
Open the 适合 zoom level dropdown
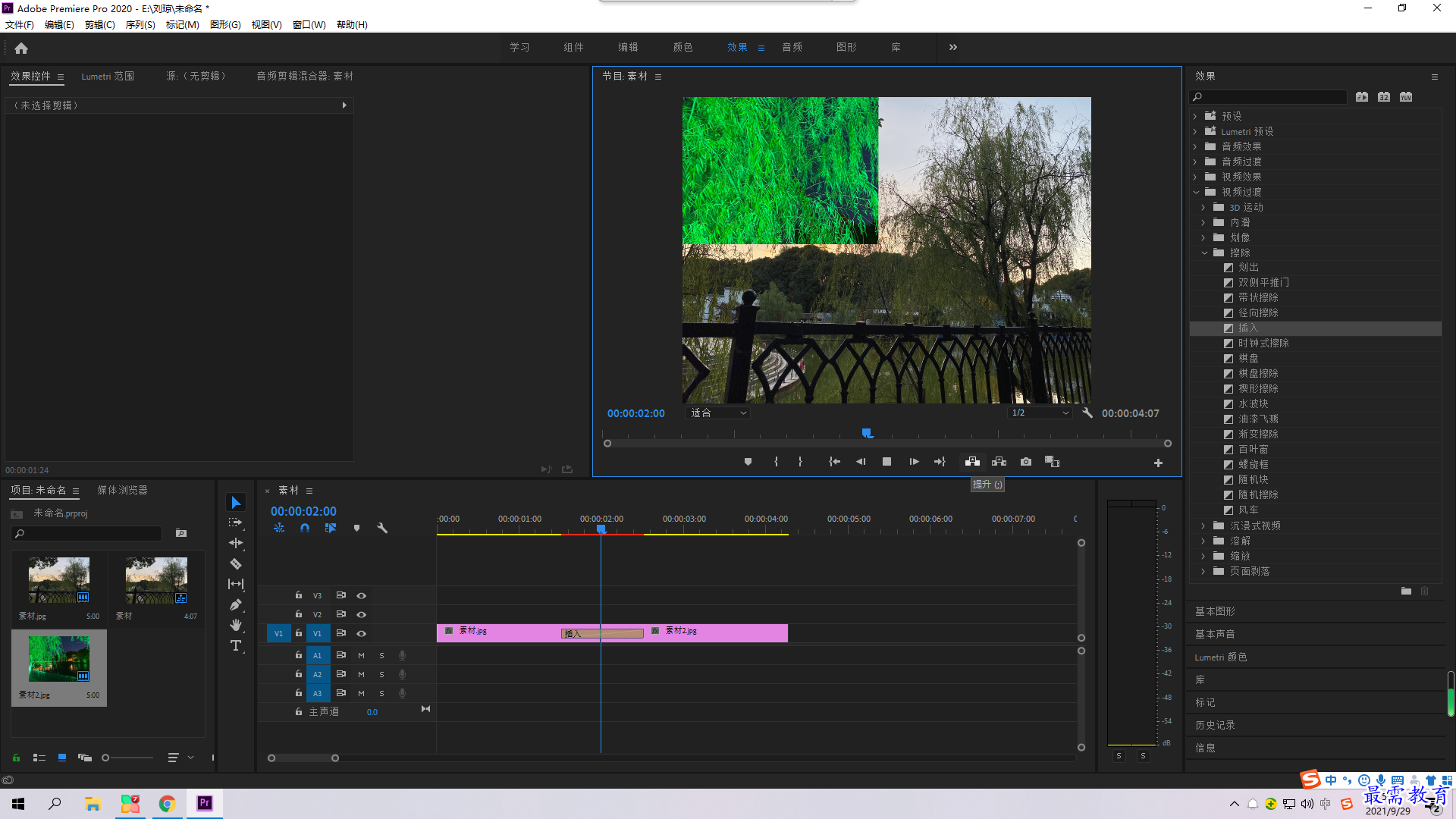[718, 413]
